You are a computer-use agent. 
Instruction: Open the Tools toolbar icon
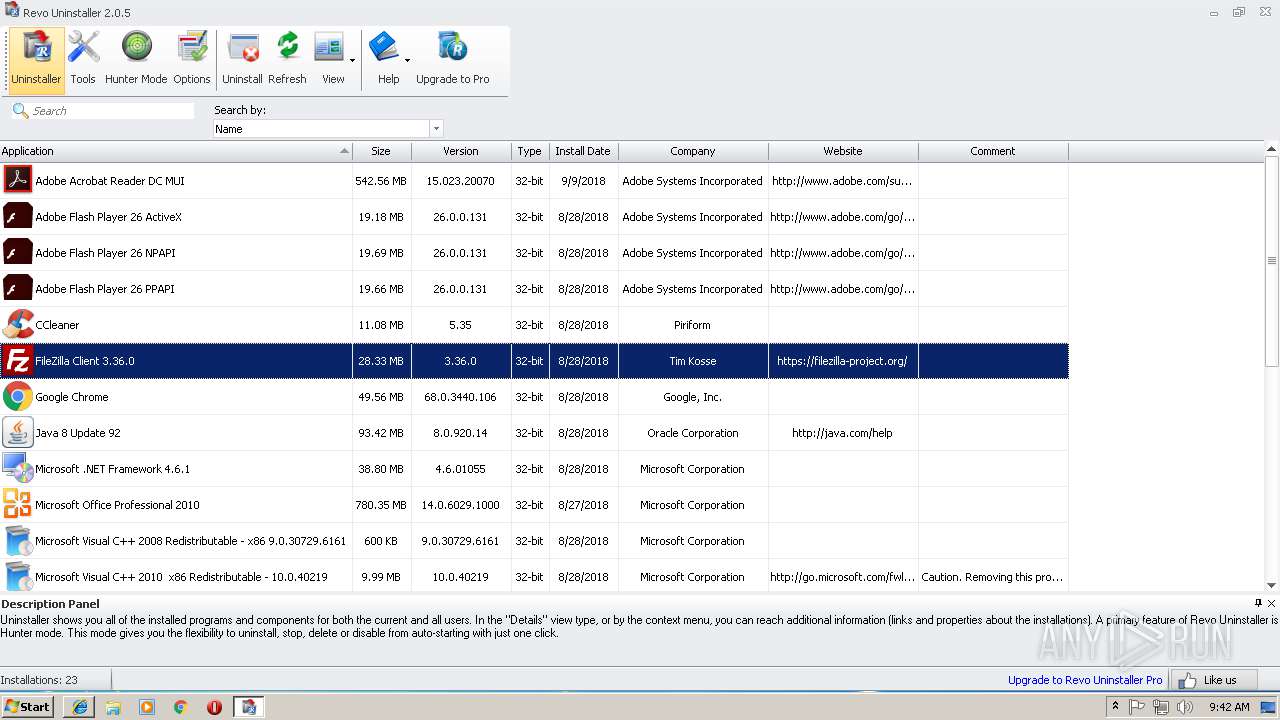tap(83, 59)
